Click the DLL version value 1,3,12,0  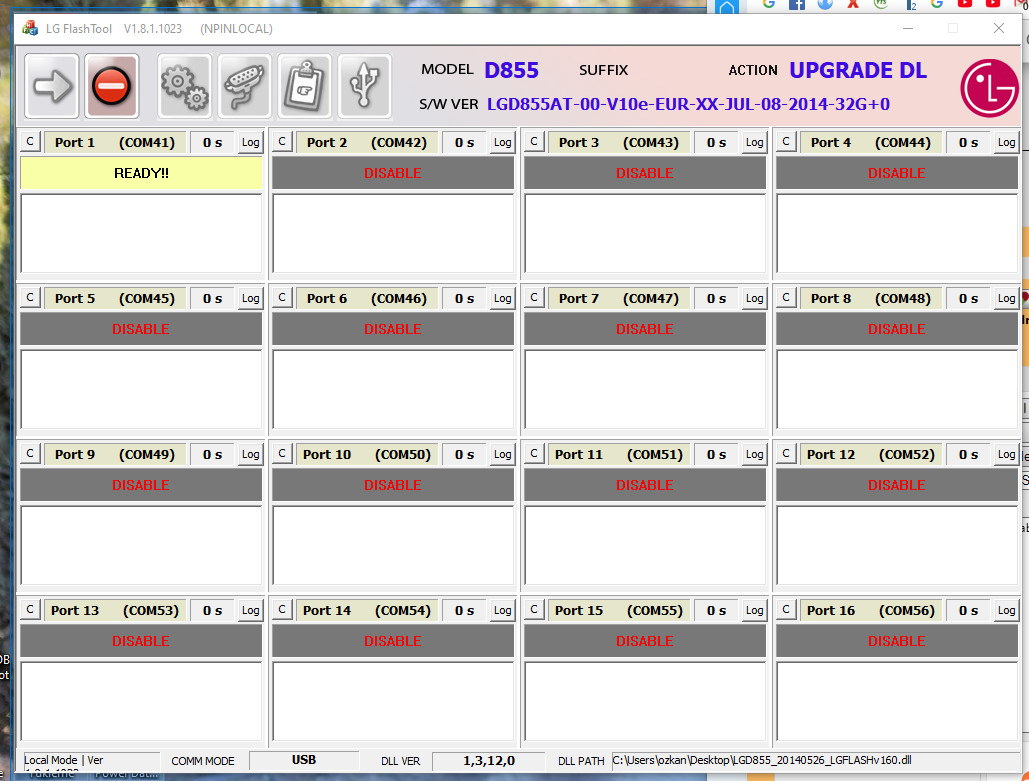[489, 761]
